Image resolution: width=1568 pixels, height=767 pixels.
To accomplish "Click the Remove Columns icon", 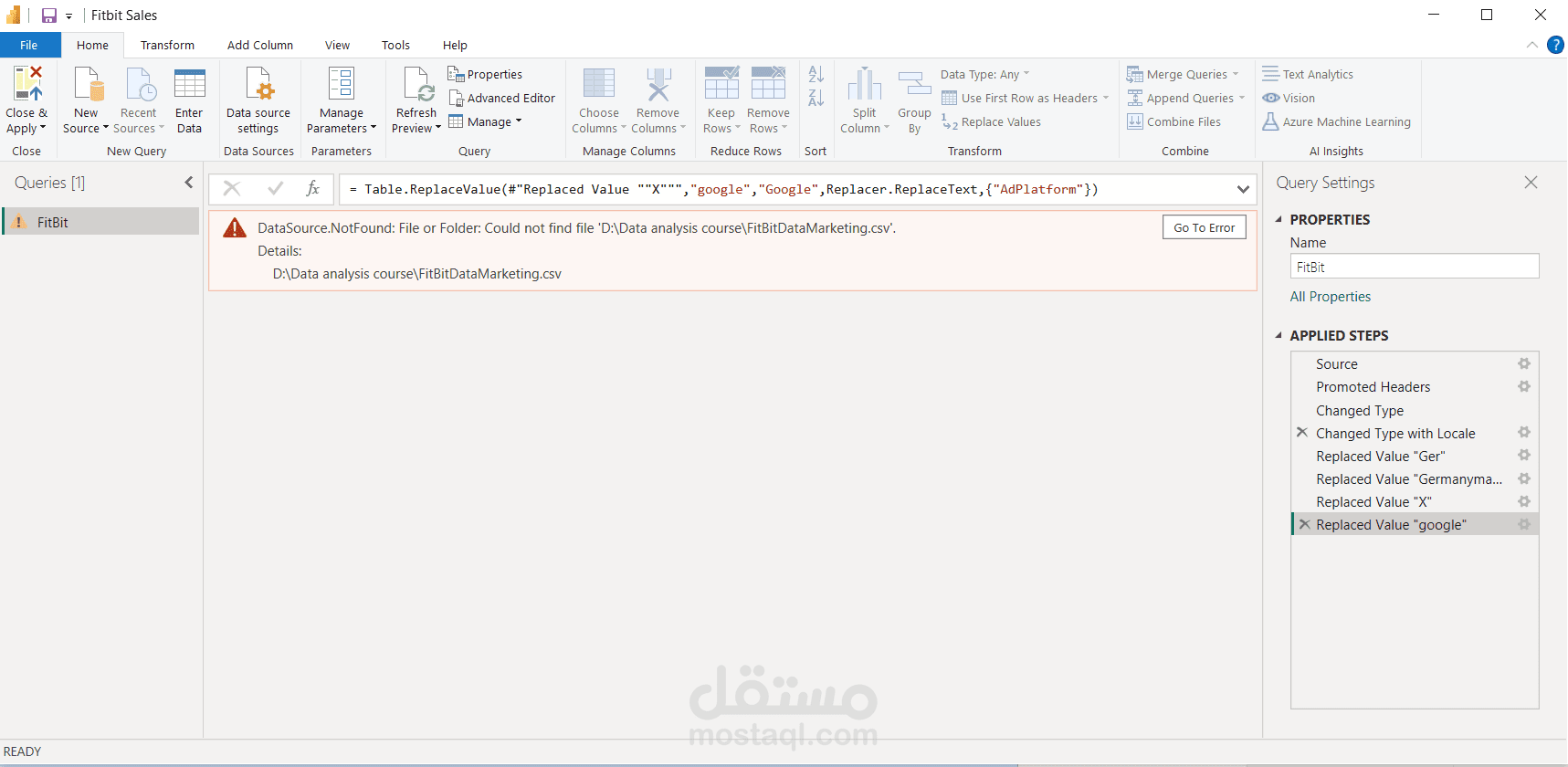I will [658, 83].
